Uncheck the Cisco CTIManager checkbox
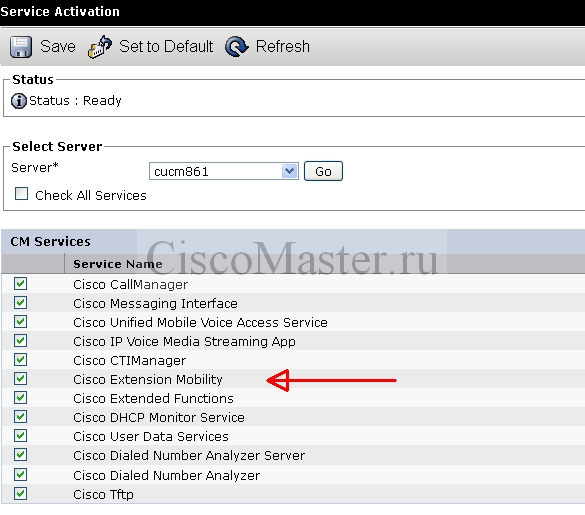The image size is (585, 515). pos(21,360)
